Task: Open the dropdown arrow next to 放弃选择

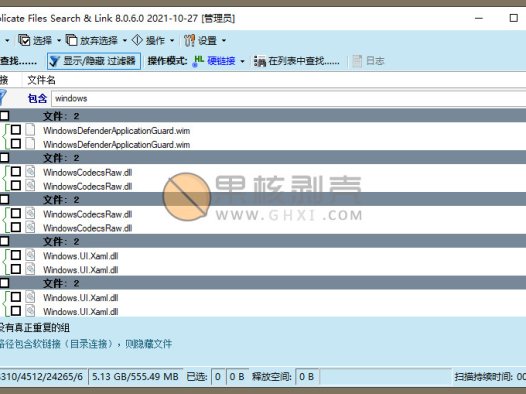Action: [124, 41]
